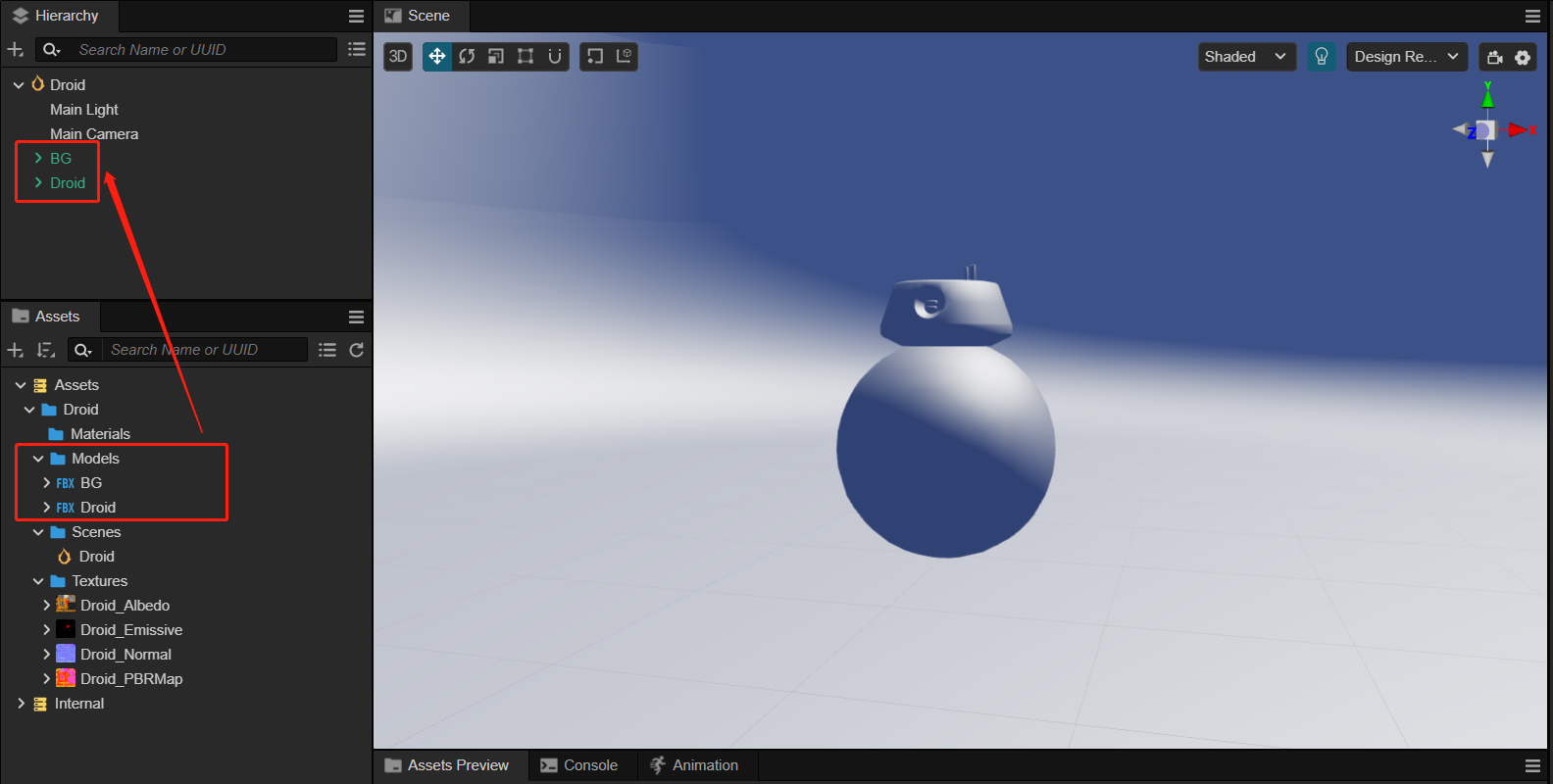Expand the Droid FBX asset
Viewport: 1553px width, 784px height.
[47, 508]
